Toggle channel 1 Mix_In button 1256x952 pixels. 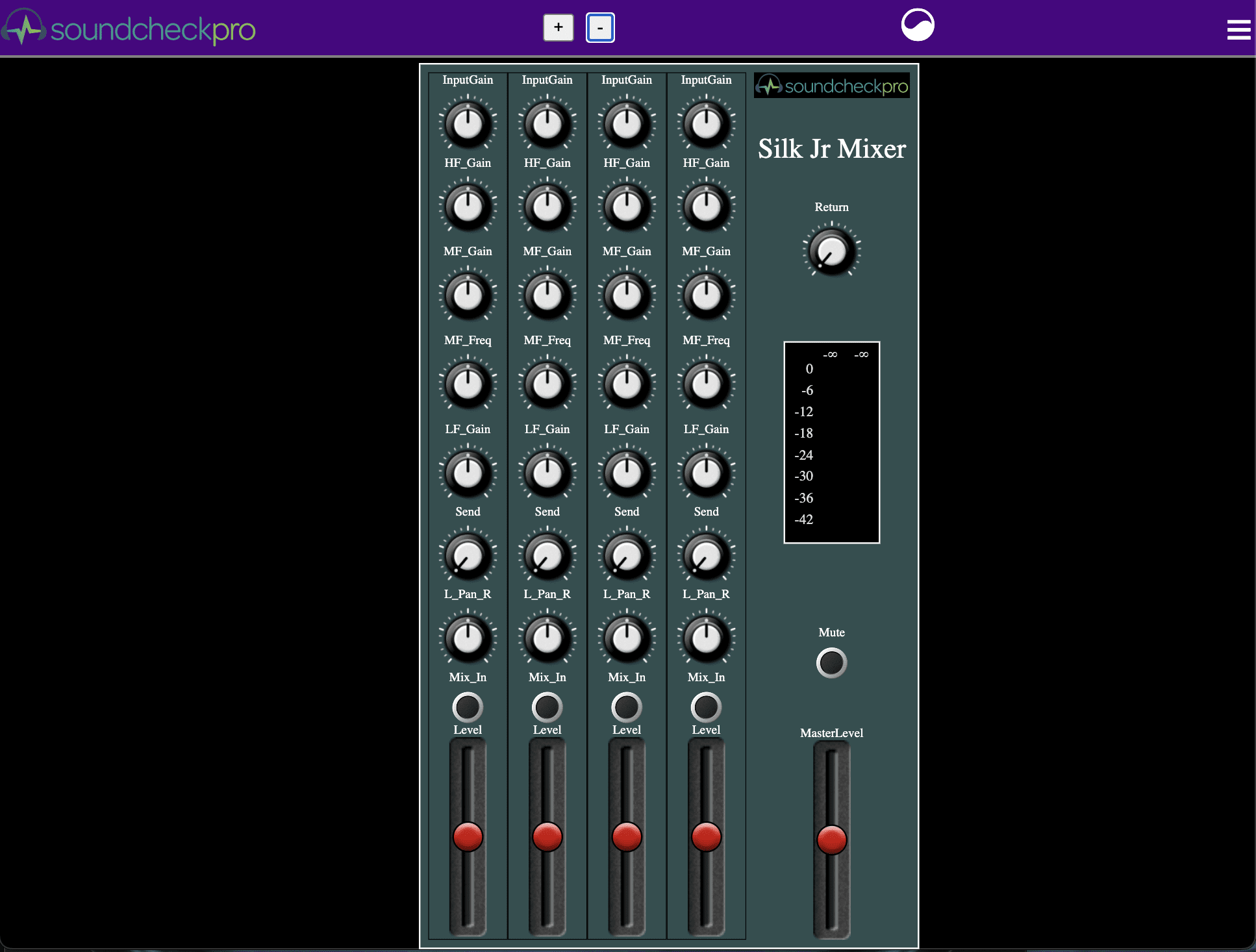coord(468,707)
